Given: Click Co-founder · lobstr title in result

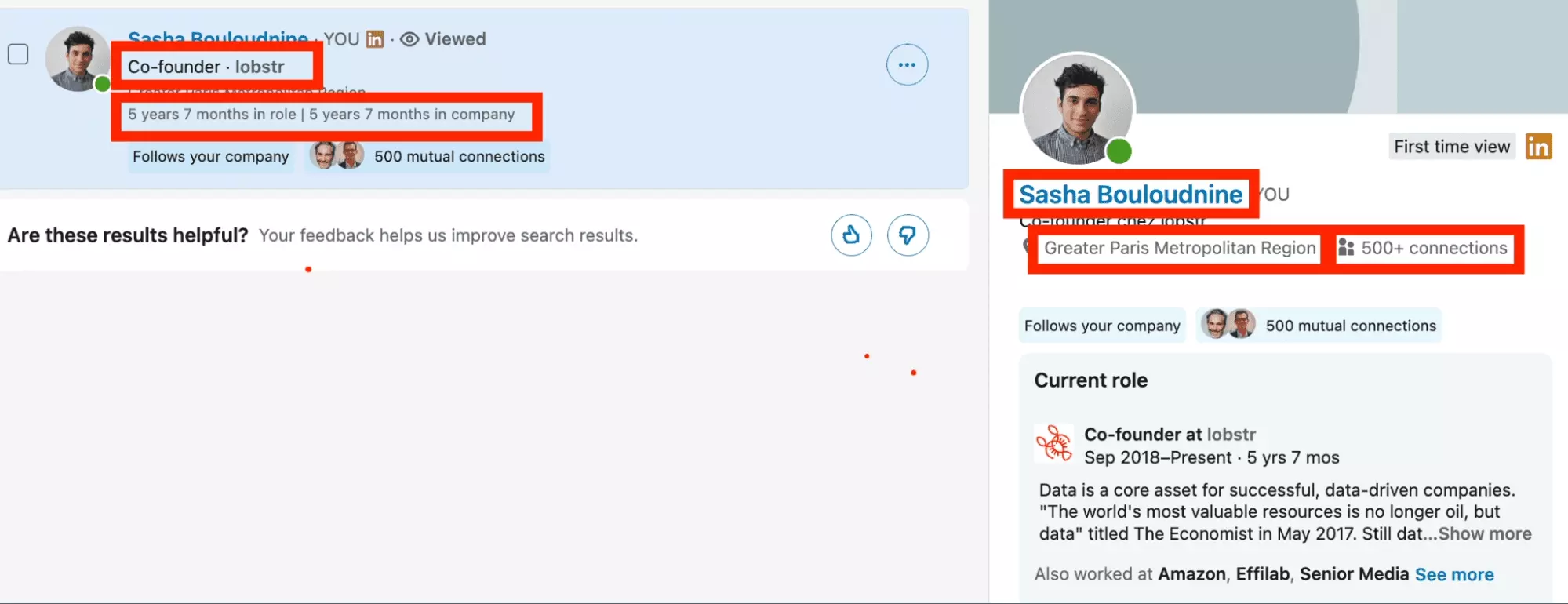Looking at the screenshot, I should pos(206,67).
